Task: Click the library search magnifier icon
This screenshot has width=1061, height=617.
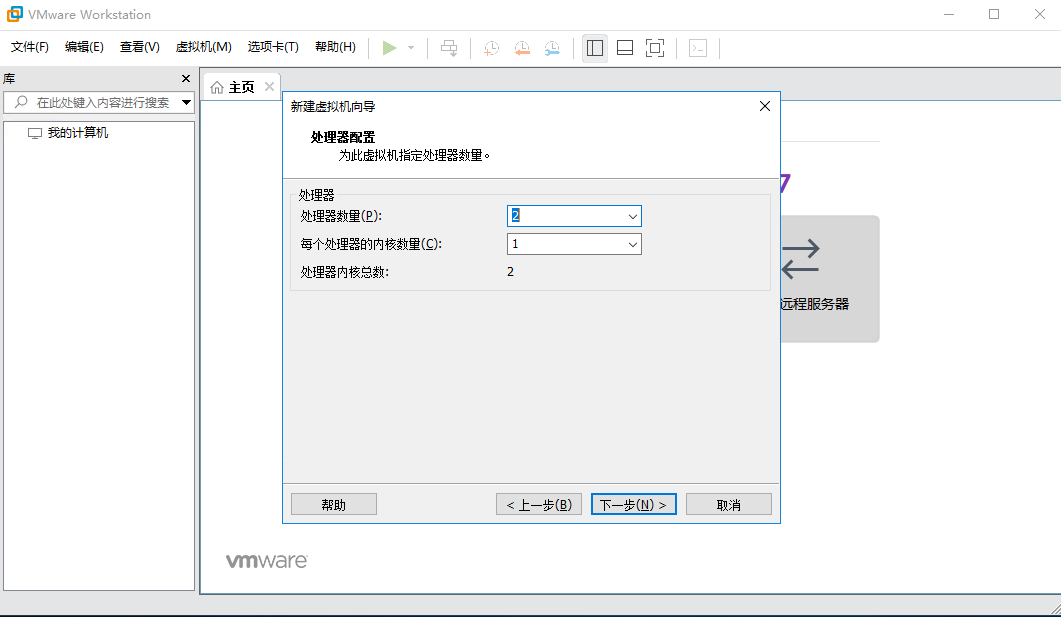Action: click(21, 102)
